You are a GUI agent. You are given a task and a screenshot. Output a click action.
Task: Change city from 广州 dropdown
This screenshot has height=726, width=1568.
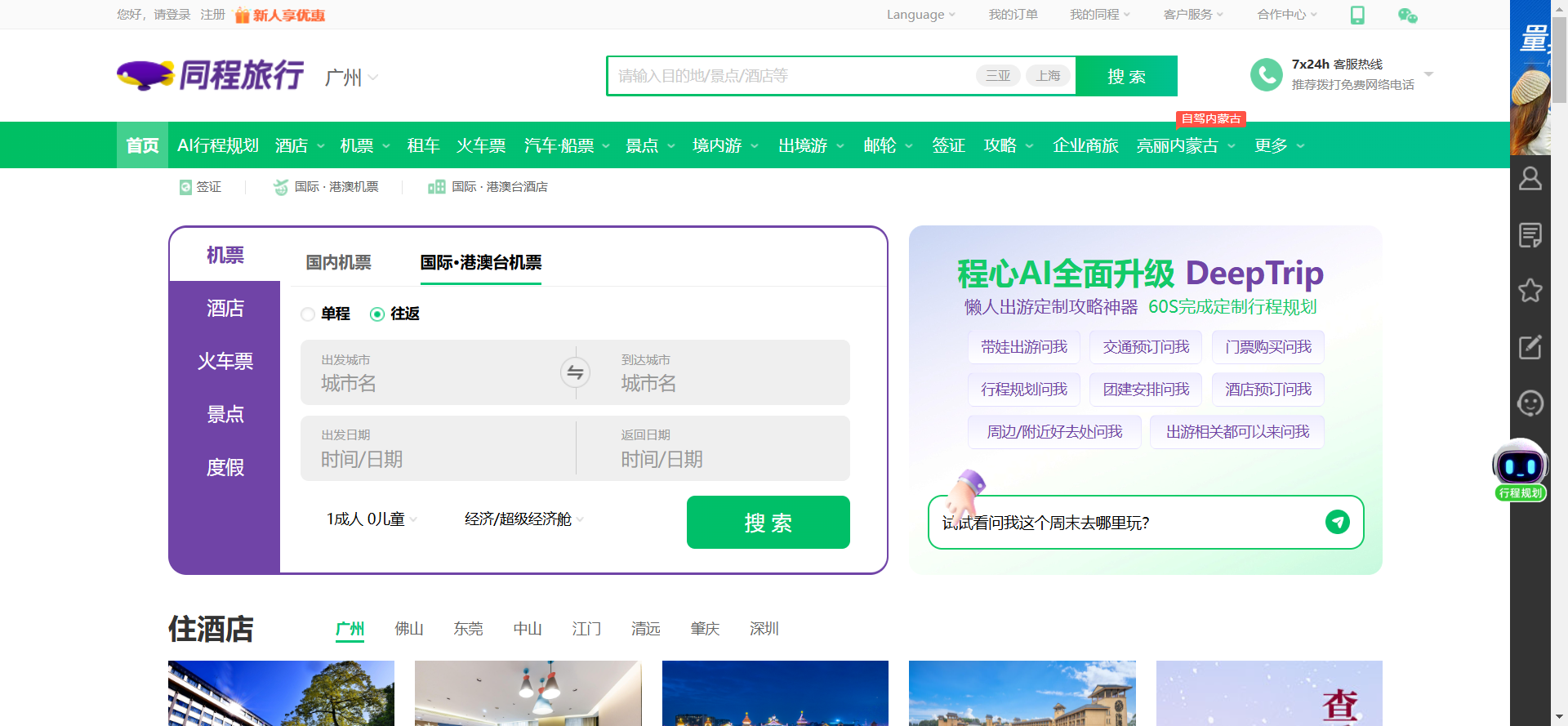click(351, 78)
